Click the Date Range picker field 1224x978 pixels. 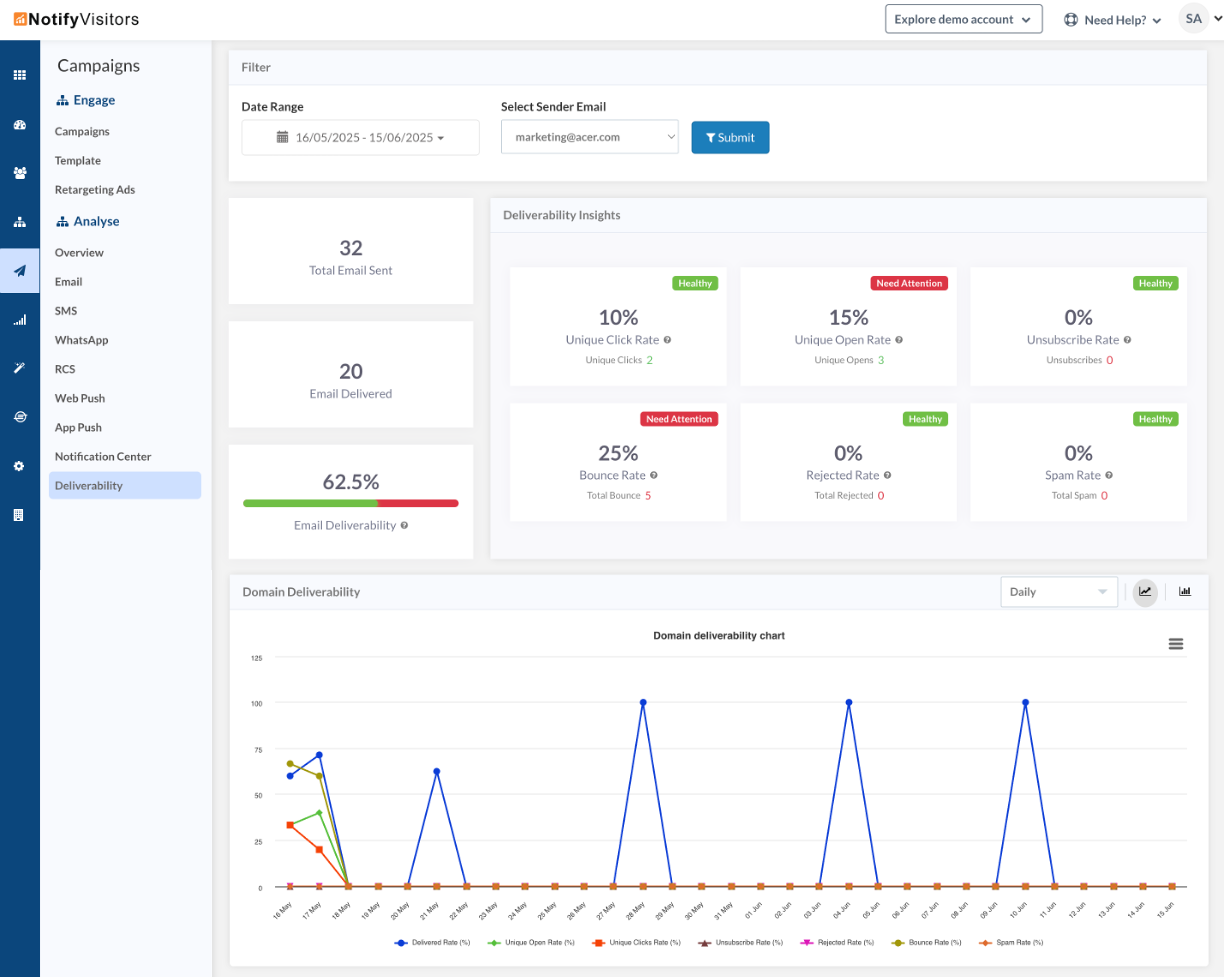point(360,137)
